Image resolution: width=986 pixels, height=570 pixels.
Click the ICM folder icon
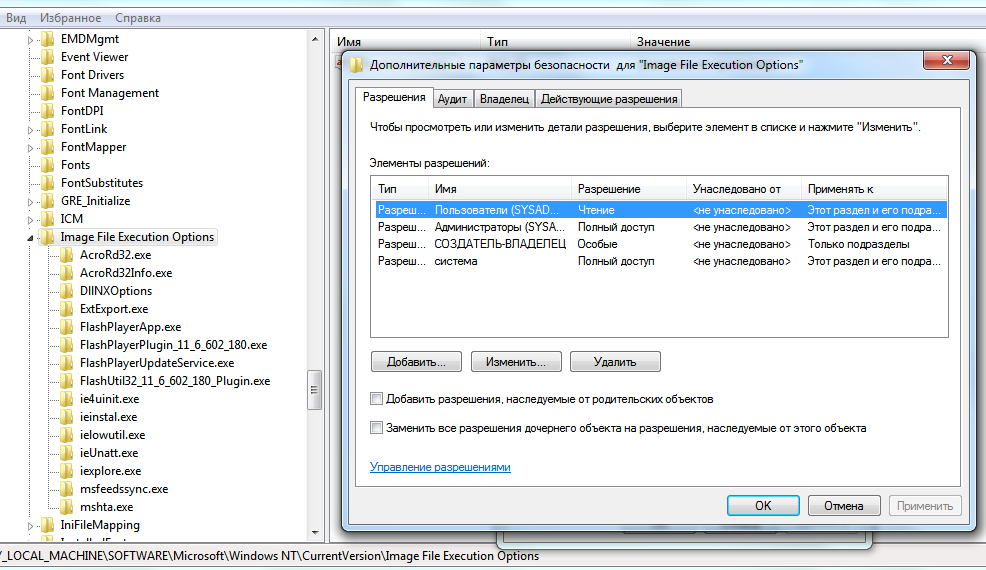[x=48, y=219]
